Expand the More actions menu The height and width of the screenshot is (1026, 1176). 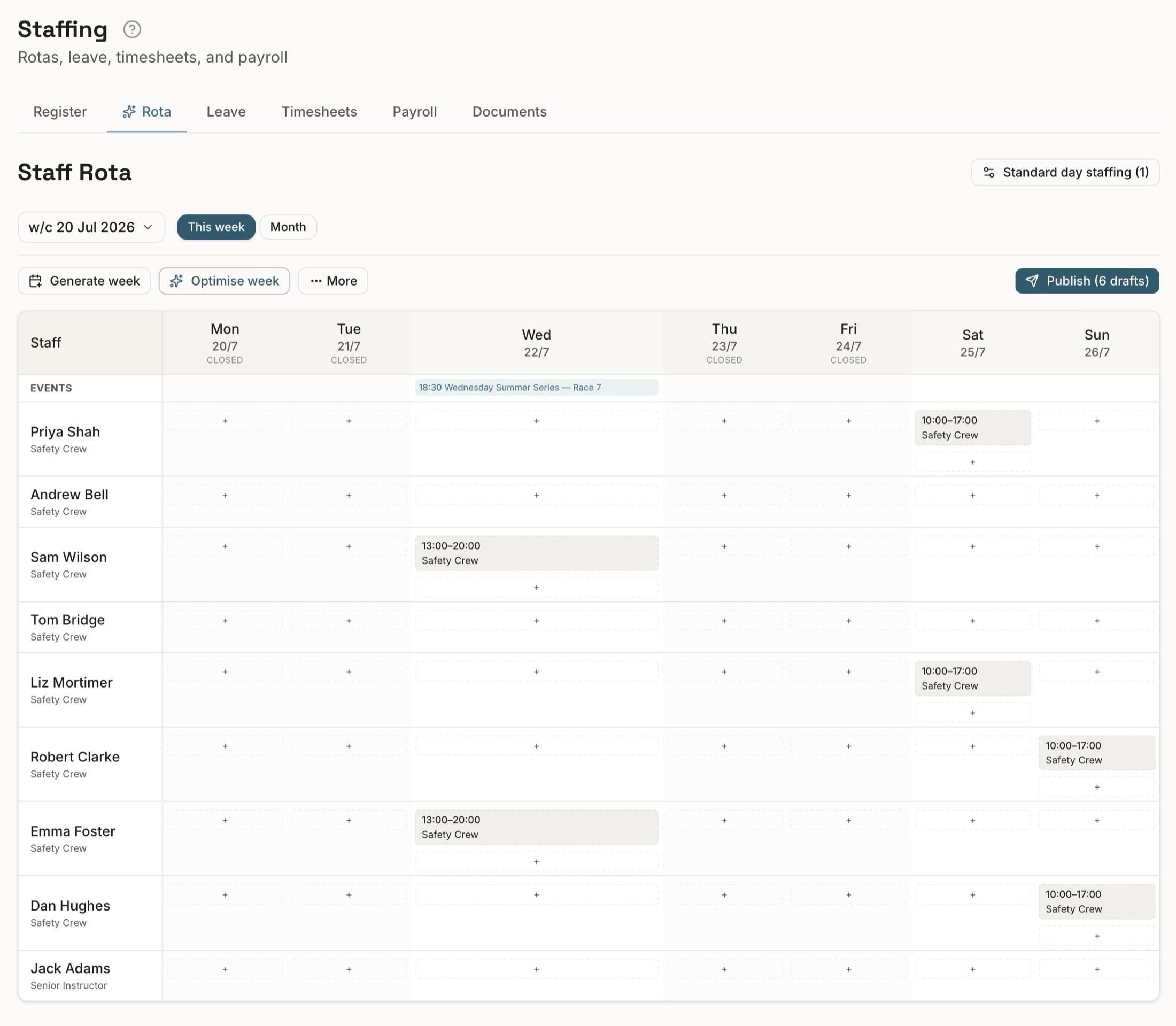332,281
